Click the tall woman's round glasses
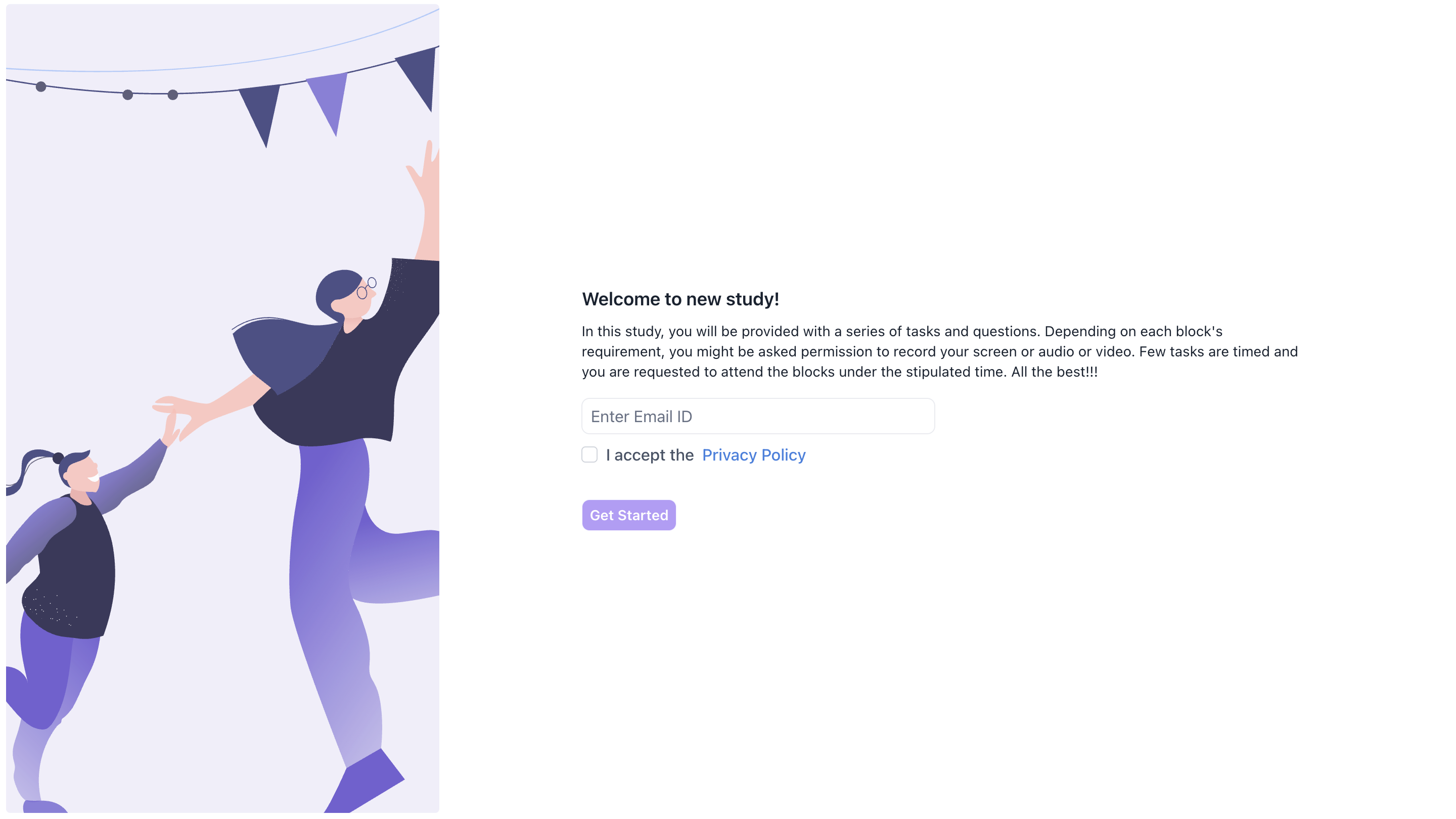This screenshot has height=819, width=1456. pyautogui.click(x=366, y=288)
